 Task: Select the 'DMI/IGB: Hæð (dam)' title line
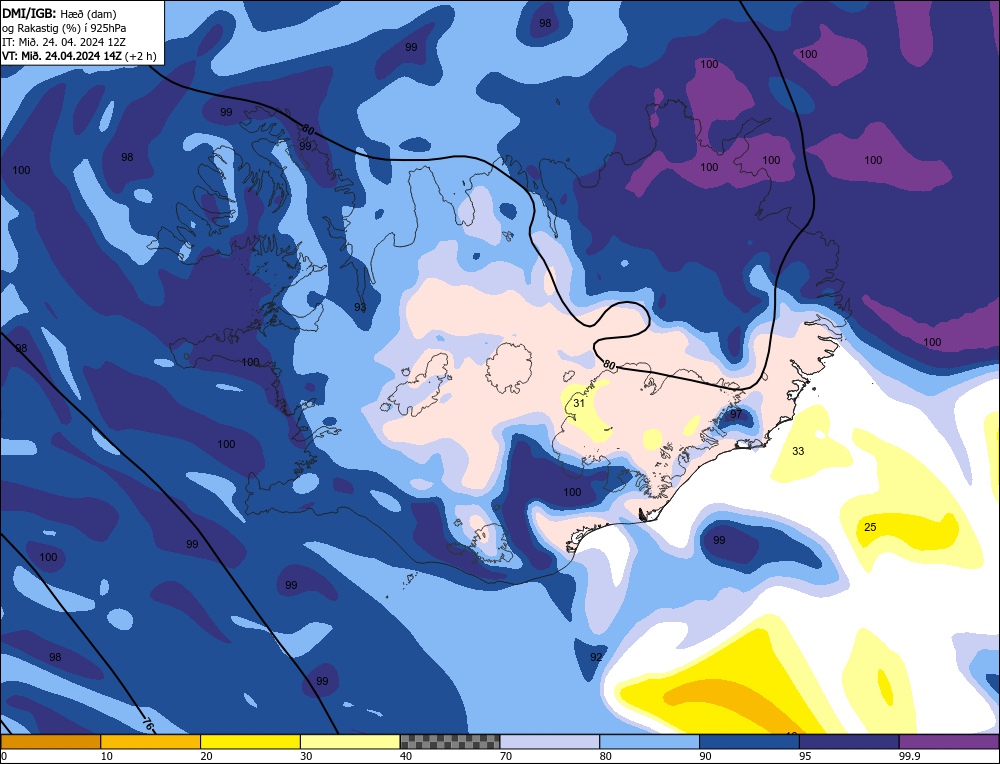pos(59,13)
